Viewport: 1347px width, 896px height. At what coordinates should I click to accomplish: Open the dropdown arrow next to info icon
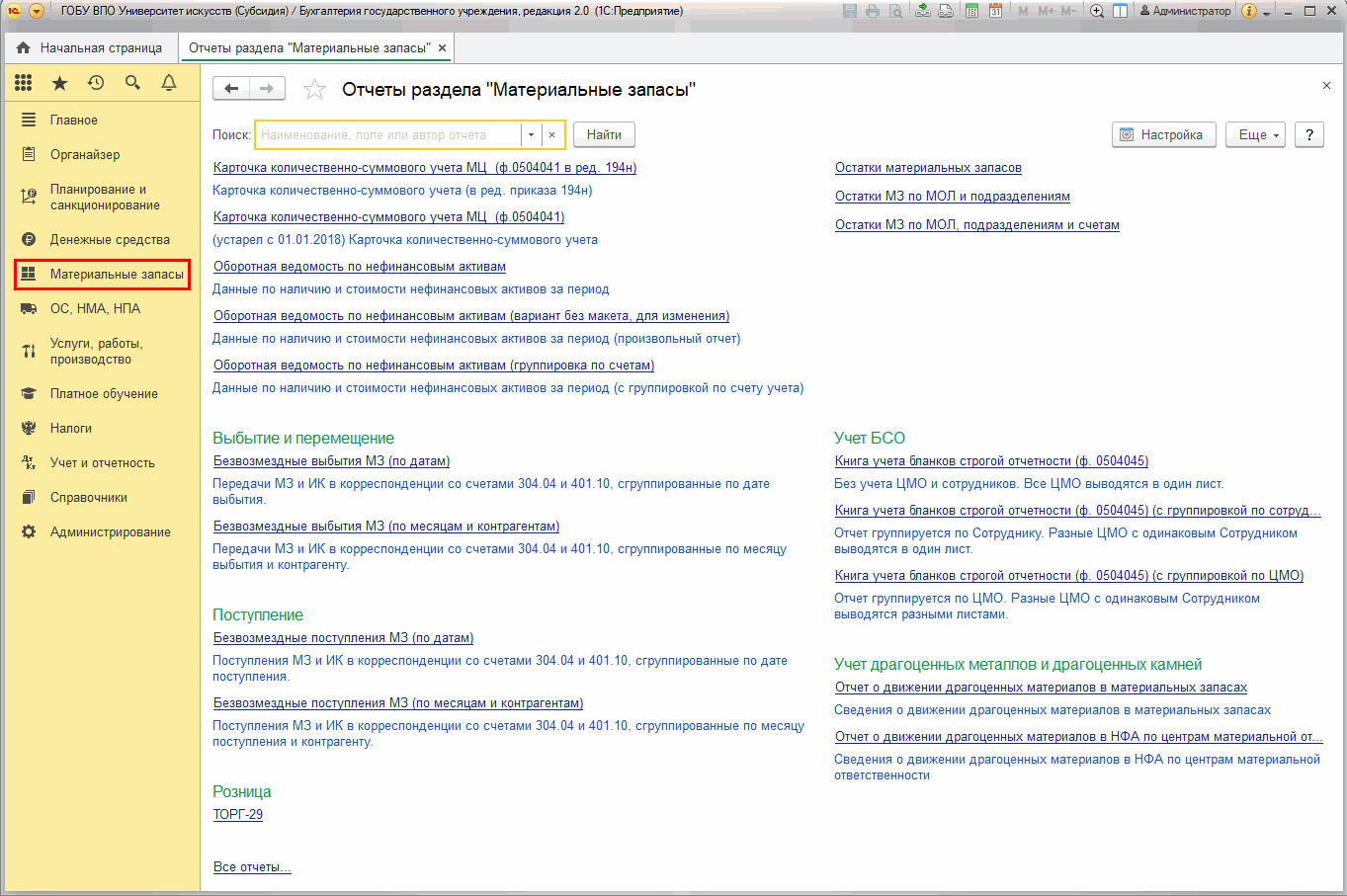tap(1267, 13)
